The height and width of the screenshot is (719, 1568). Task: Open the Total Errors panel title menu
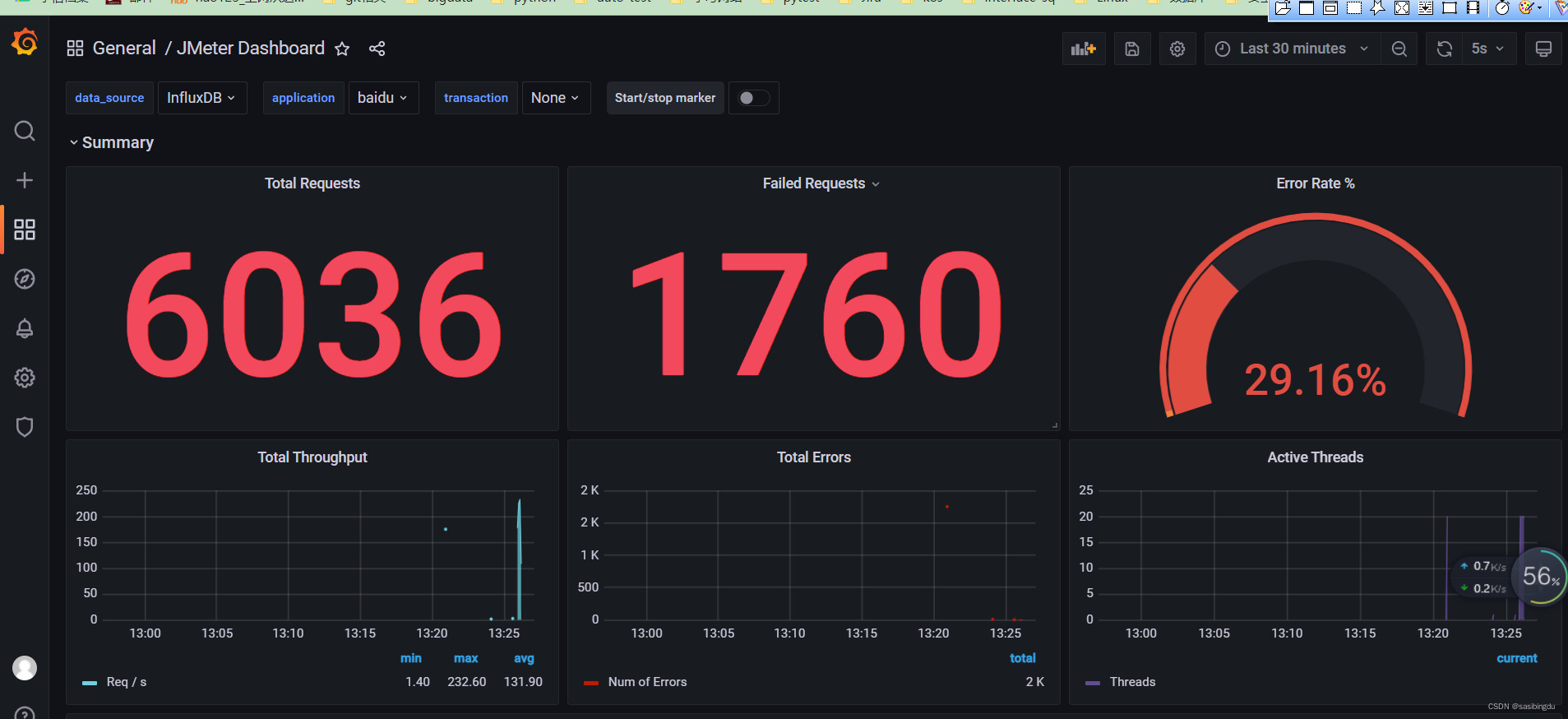[x=814, y=457]
